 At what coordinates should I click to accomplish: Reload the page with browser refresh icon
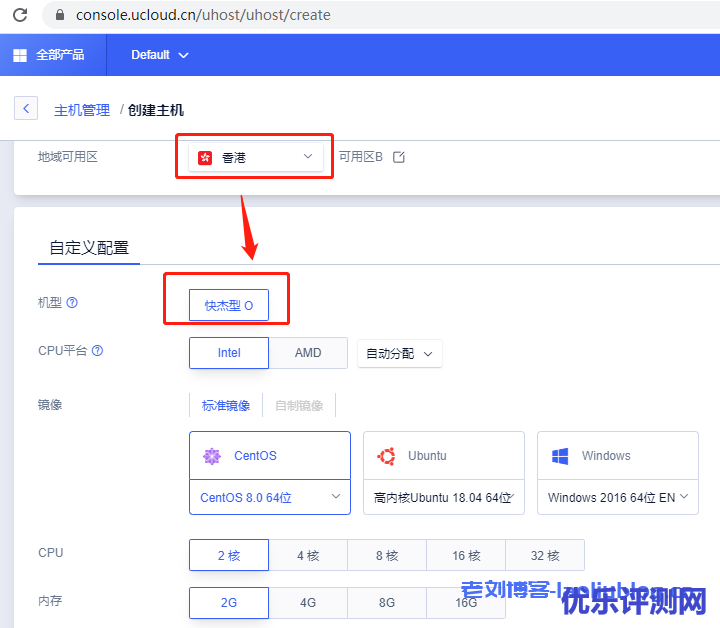point(19,15)
